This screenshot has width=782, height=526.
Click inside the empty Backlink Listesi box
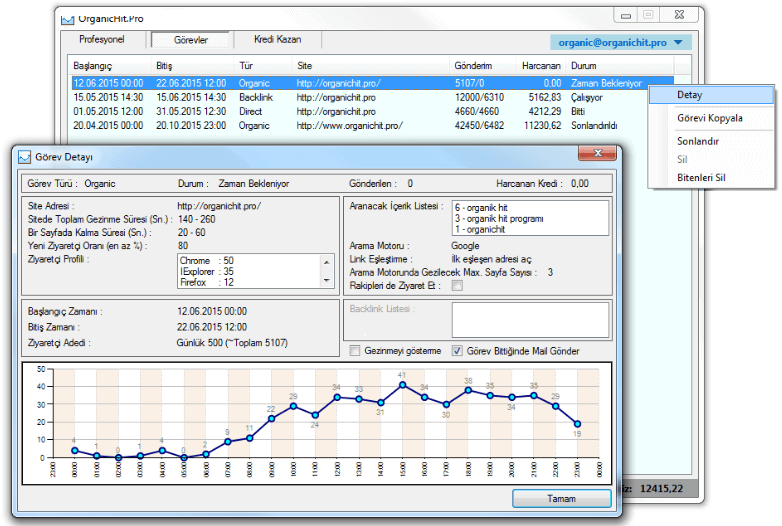coord(530,320)
